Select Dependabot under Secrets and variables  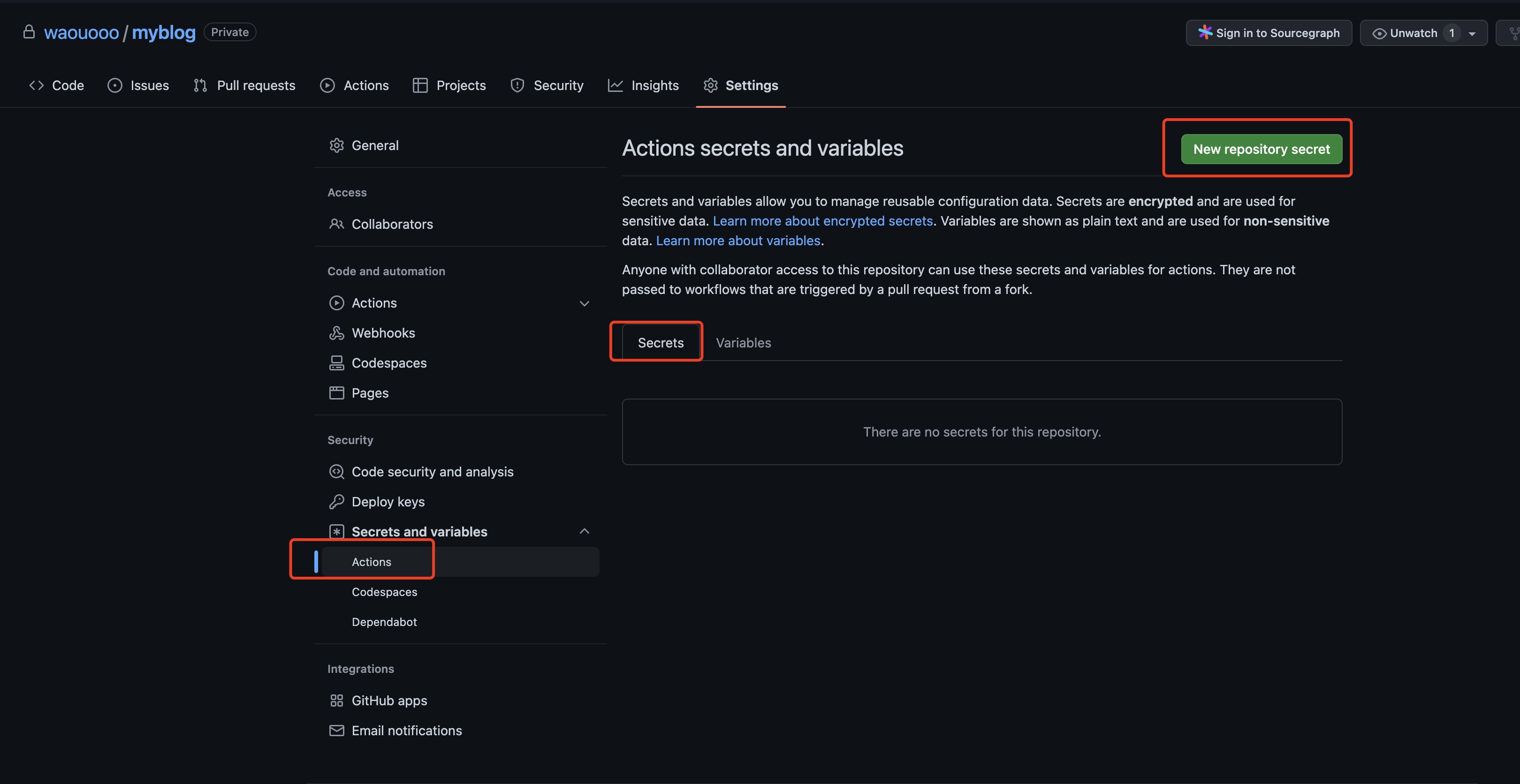point(384,622)
